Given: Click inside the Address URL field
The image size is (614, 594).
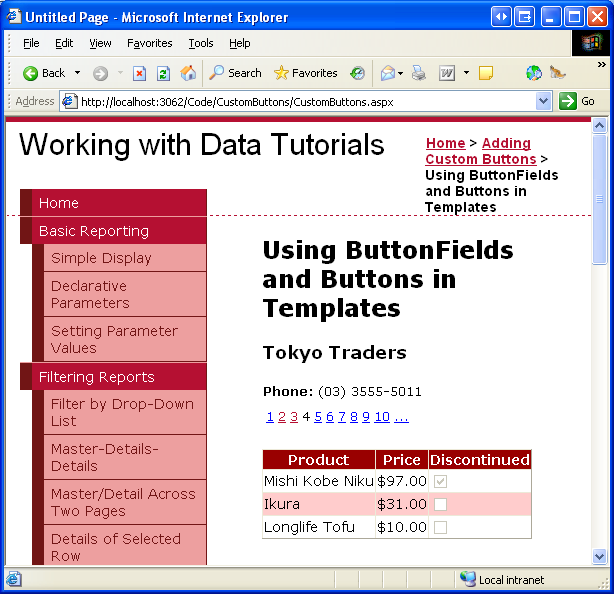Looking at the screenshot, I should pyautogui.click(x=300, y=101).
